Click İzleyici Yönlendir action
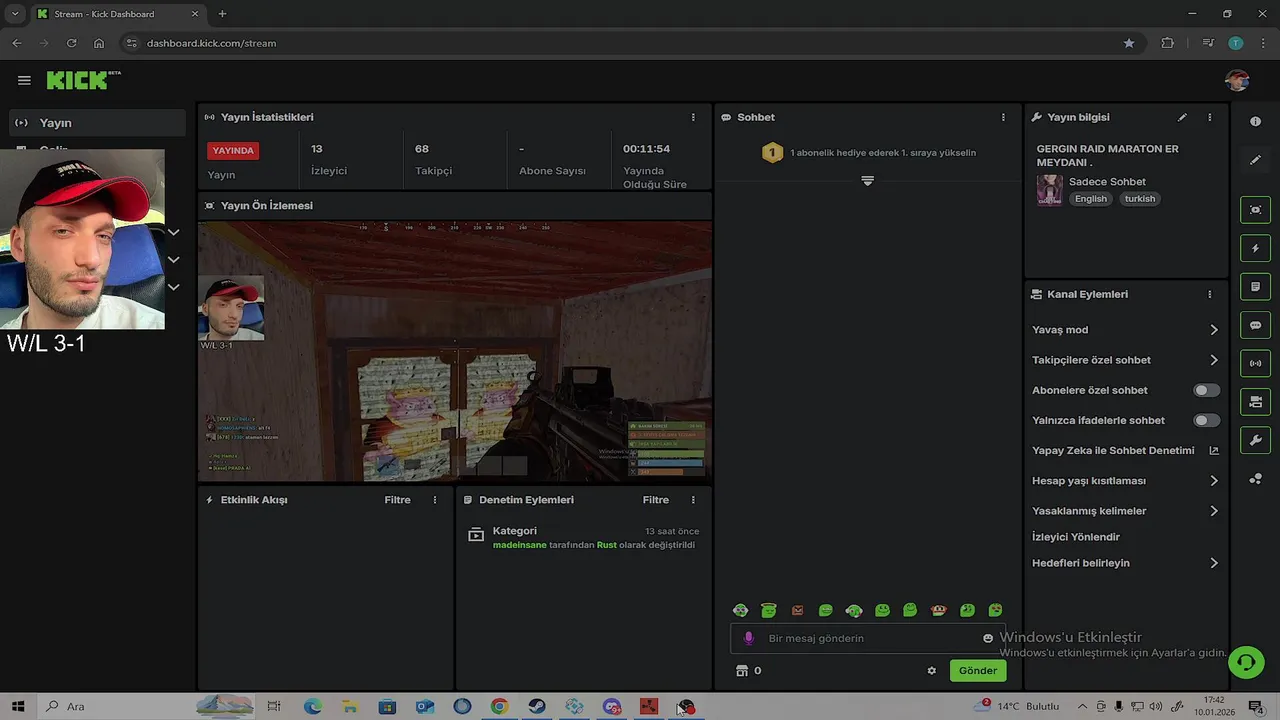Viewport: 1280px width, 720px height. coord(1075,537)
